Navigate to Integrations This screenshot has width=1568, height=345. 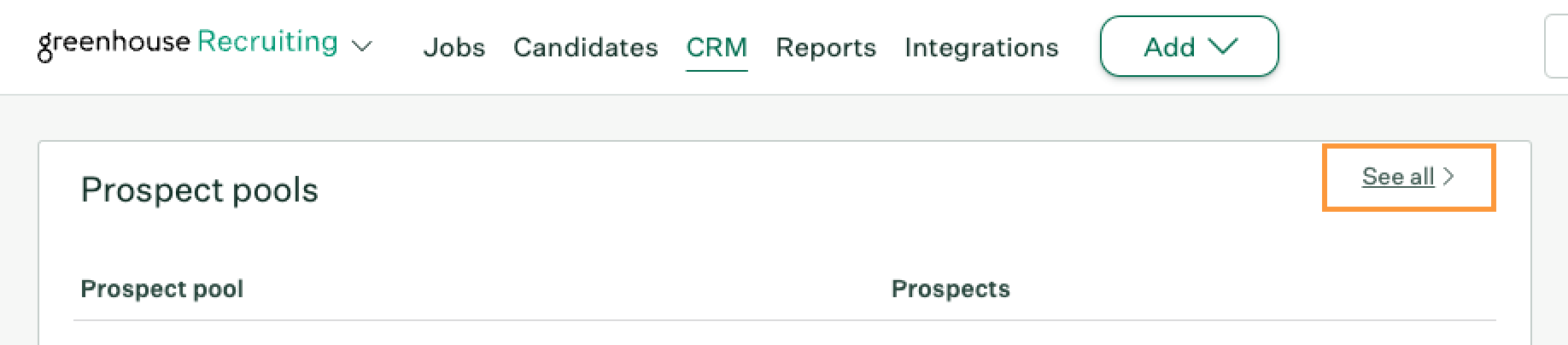click(981, 47)
